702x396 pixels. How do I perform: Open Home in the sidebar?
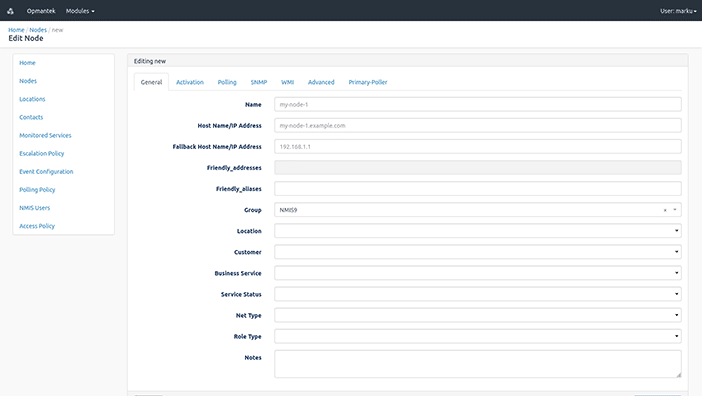pyautogui.click(x=27, y=63)
